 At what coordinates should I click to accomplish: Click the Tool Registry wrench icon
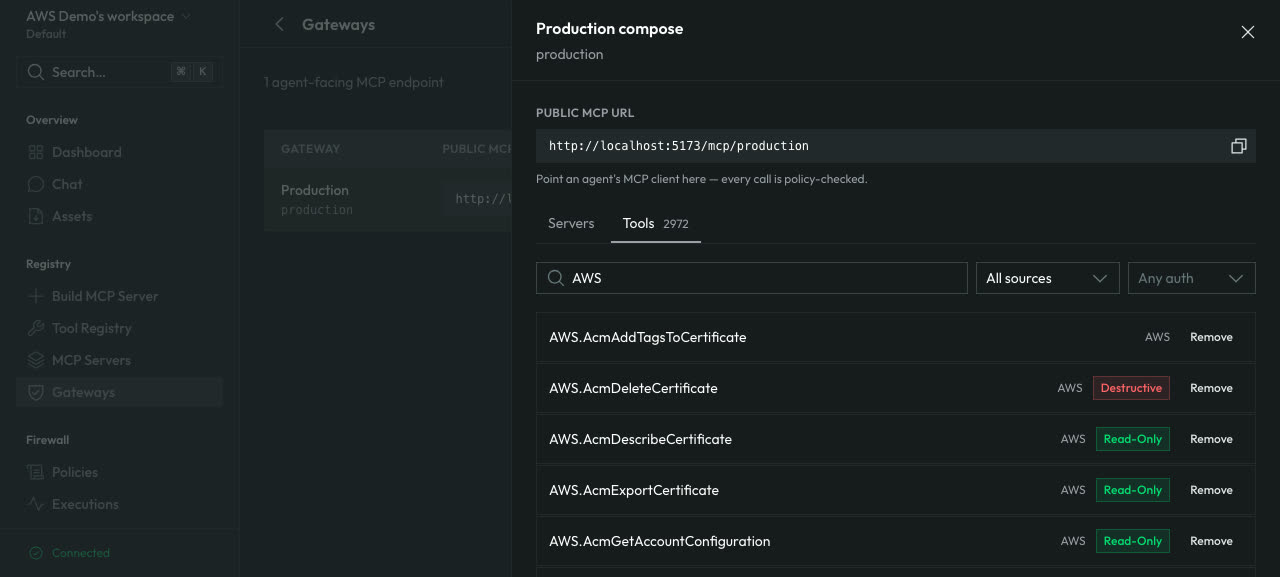pyautogui.click(x=36, y=328)
